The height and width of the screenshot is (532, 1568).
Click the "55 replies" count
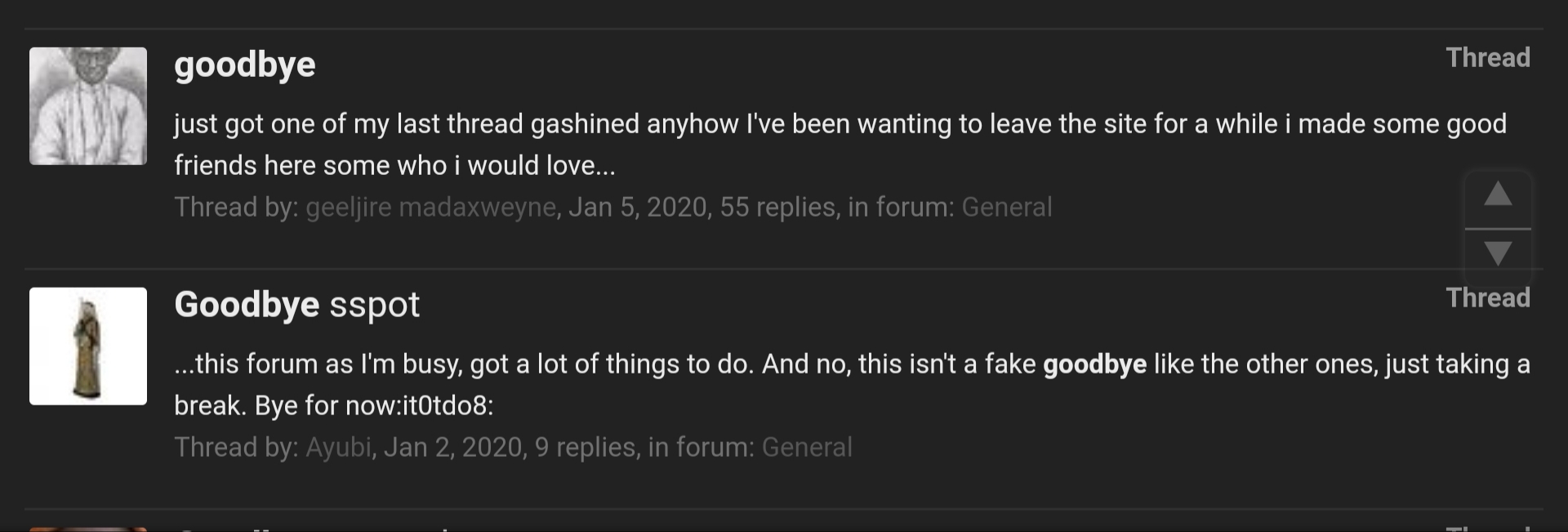point(777,207)
